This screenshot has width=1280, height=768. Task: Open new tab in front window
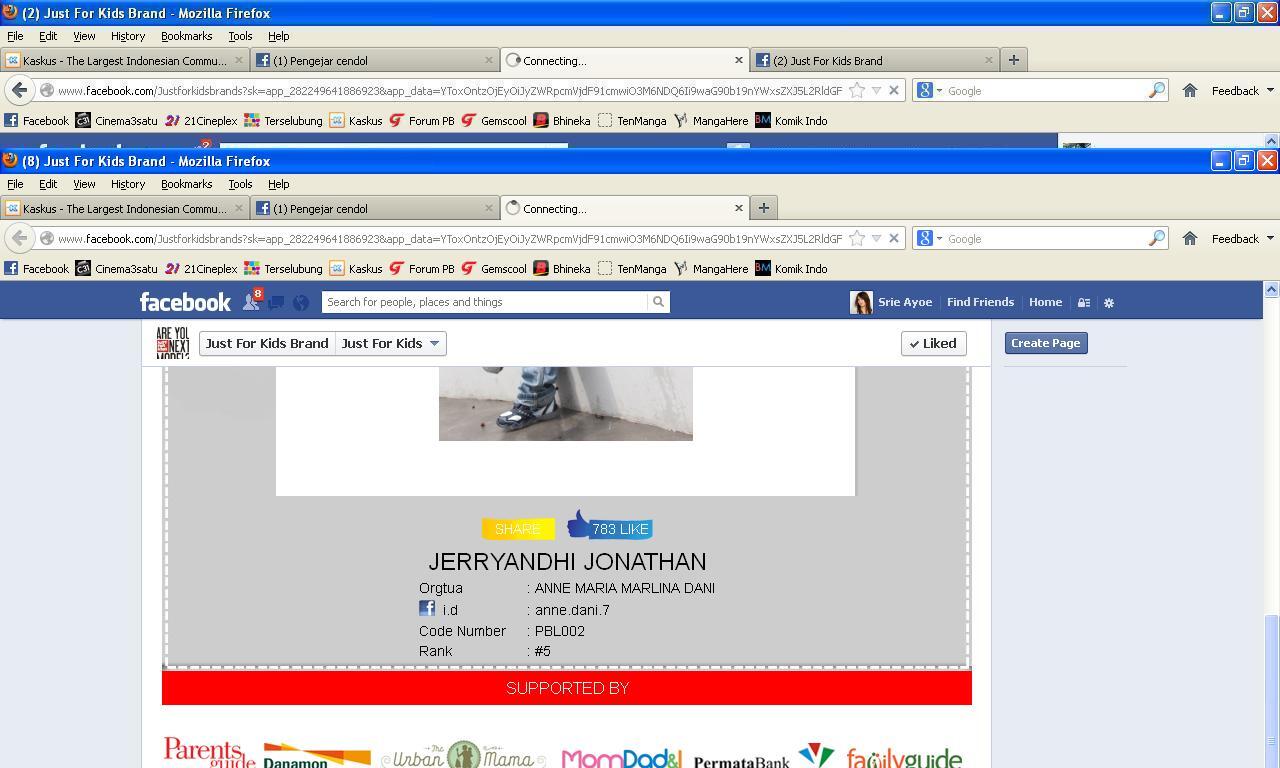763,208
